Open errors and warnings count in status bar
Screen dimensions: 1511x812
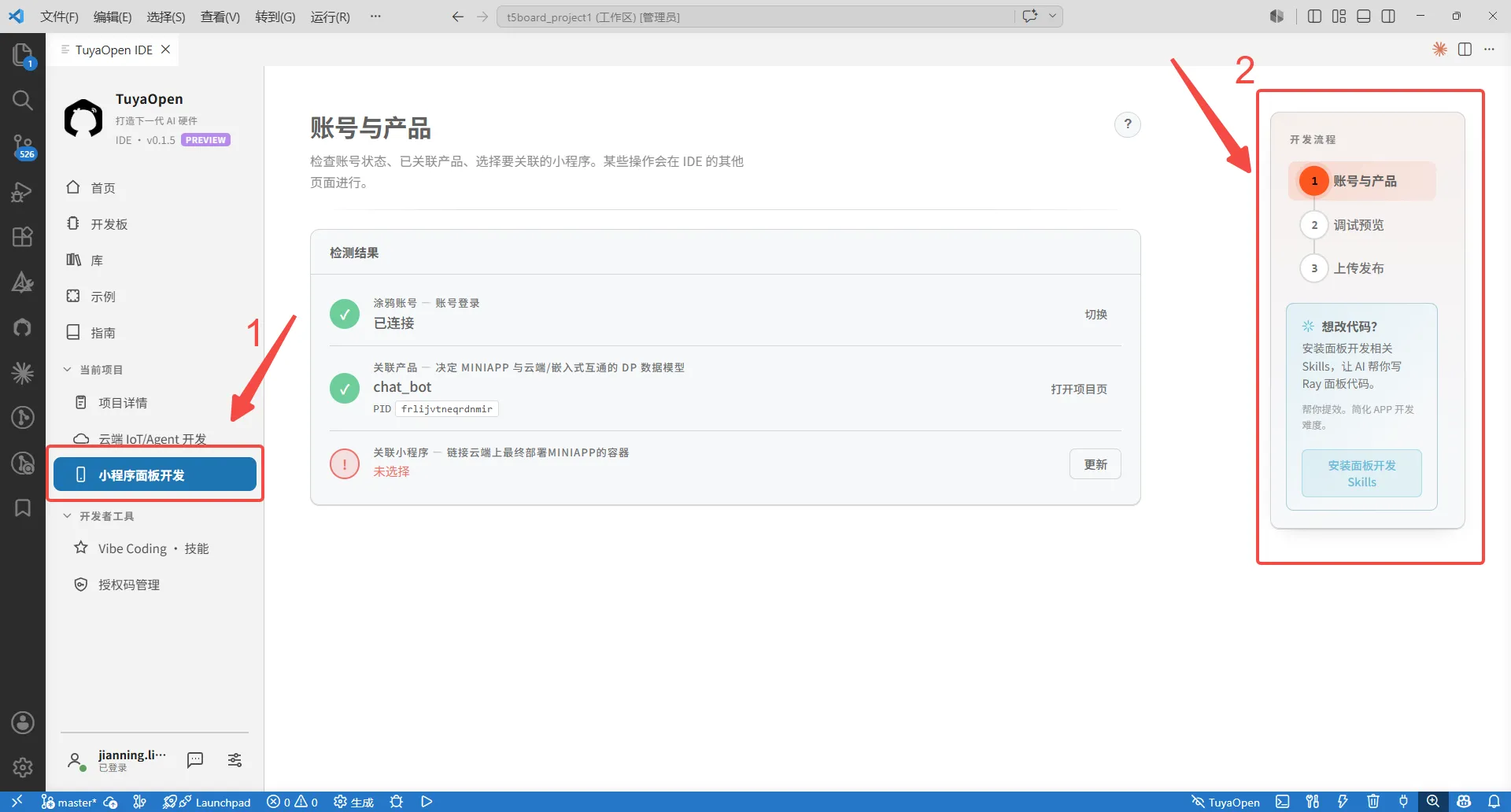pyautogui.click(x=292, y=802)
